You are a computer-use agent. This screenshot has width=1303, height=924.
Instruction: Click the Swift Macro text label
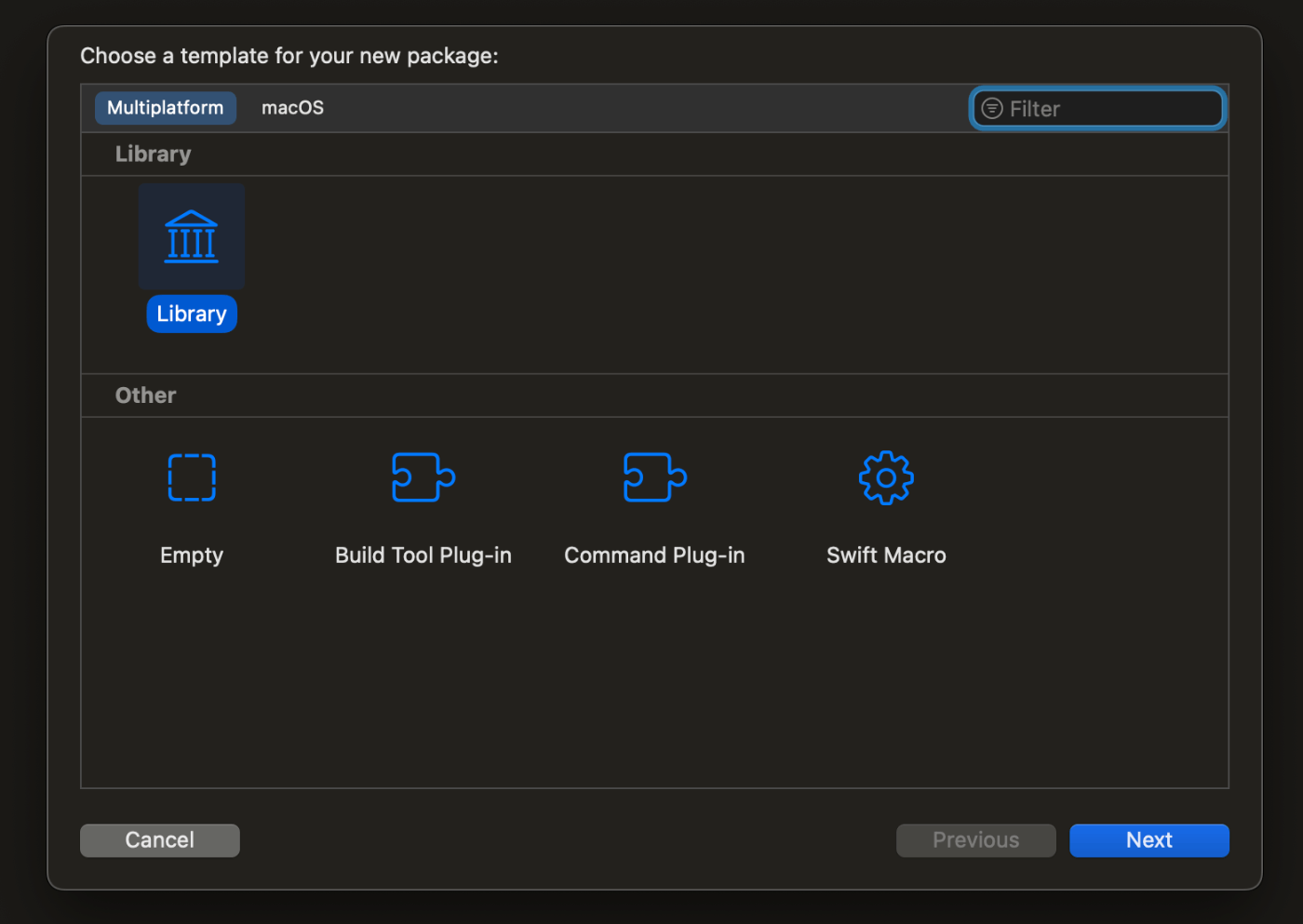coord(886,556)
